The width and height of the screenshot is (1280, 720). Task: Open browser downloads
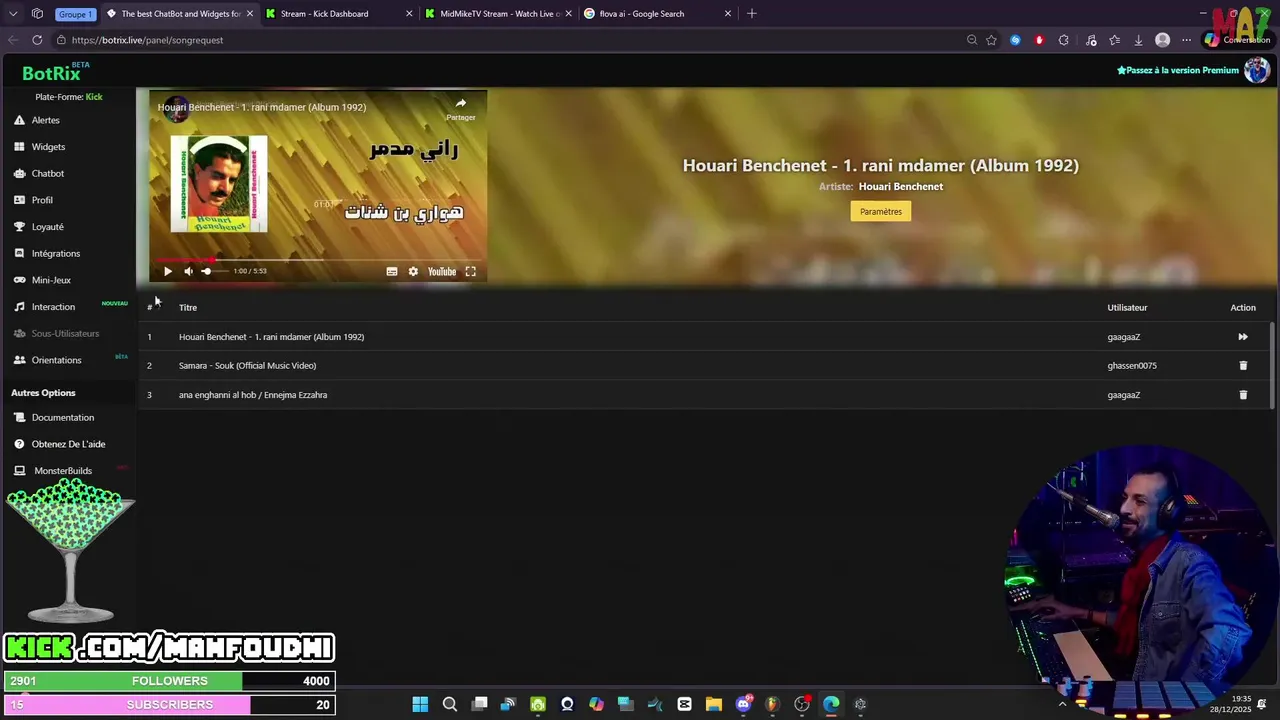[1138, 40]
